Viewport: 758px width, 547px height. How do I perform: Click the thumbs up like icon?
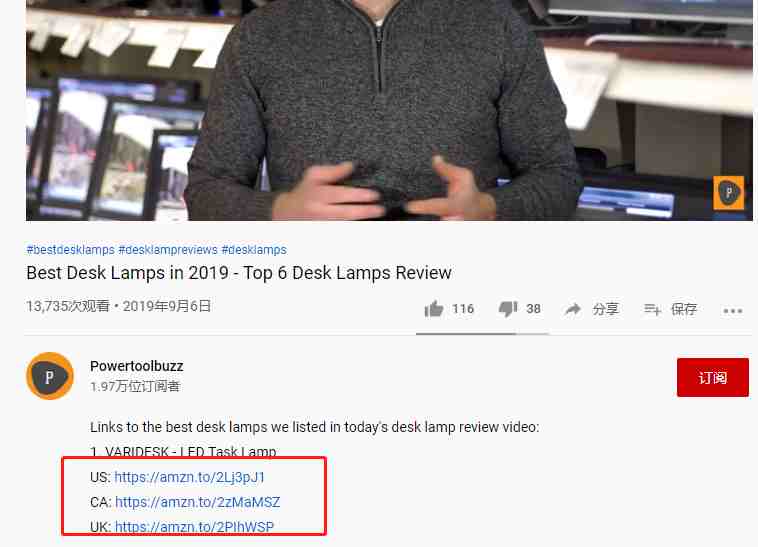click(x=434, y=309)
